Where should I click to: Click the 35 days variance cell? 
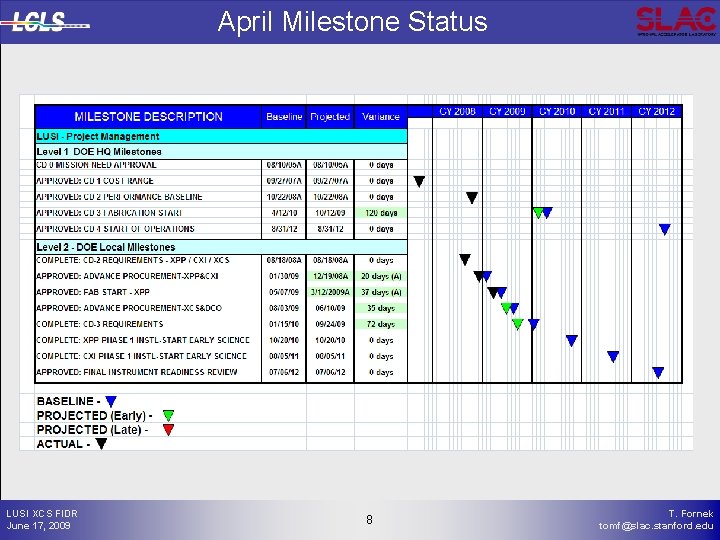pos(381,308)
